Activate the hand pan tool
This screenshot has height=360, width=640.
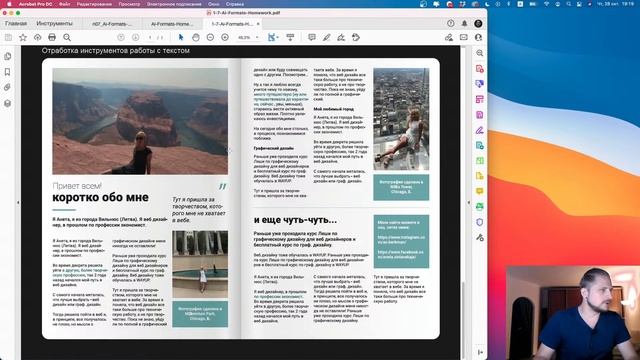coord(196,38)
